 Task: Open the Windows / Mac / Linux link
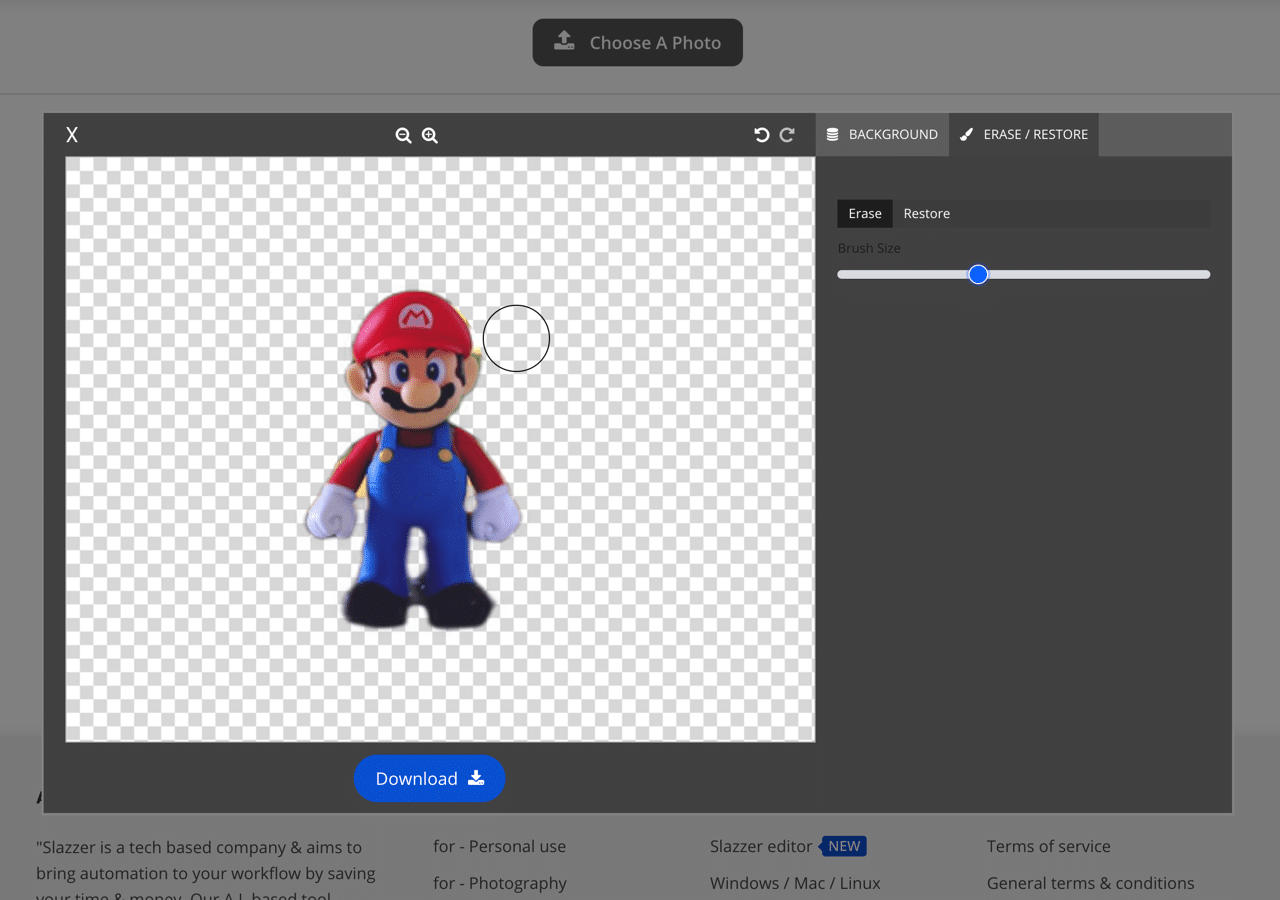tap(795, 883)
